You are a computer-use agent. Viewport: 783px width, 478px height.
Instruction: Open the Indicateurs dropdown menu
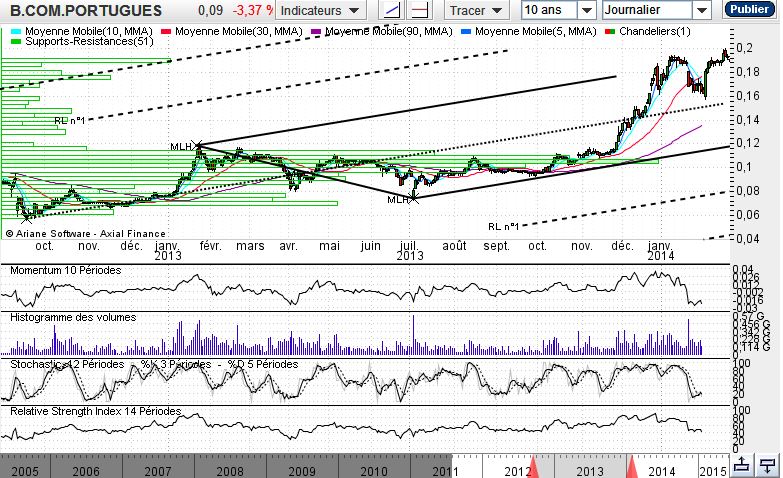coord(320,10)
